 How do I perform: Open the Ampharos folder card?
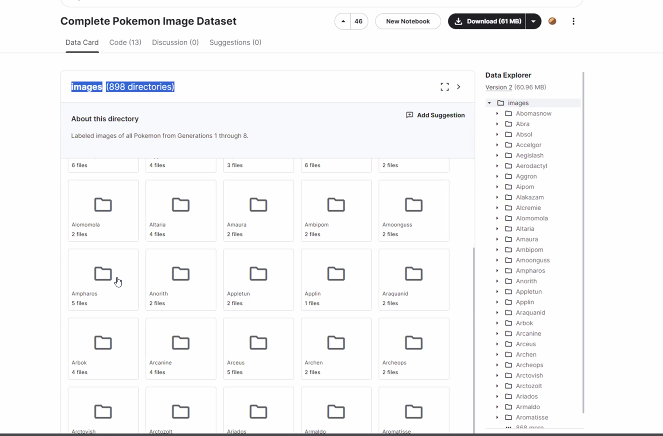point(103,280)
